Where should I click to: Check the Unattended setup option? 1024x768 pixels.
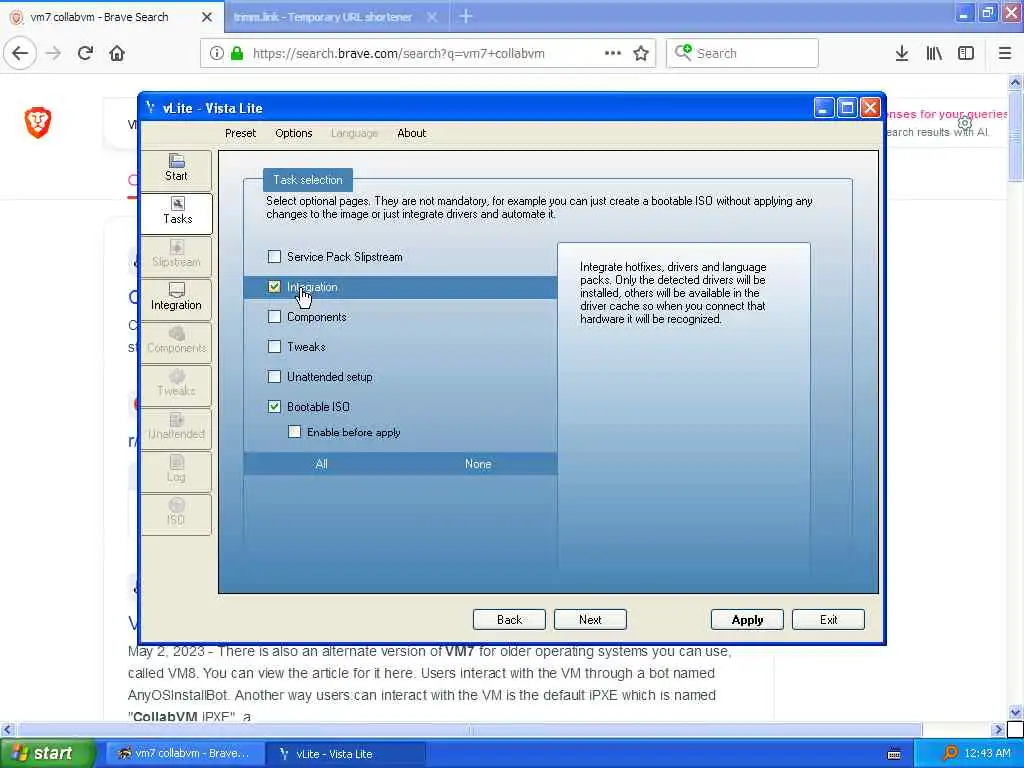point(274,377)
